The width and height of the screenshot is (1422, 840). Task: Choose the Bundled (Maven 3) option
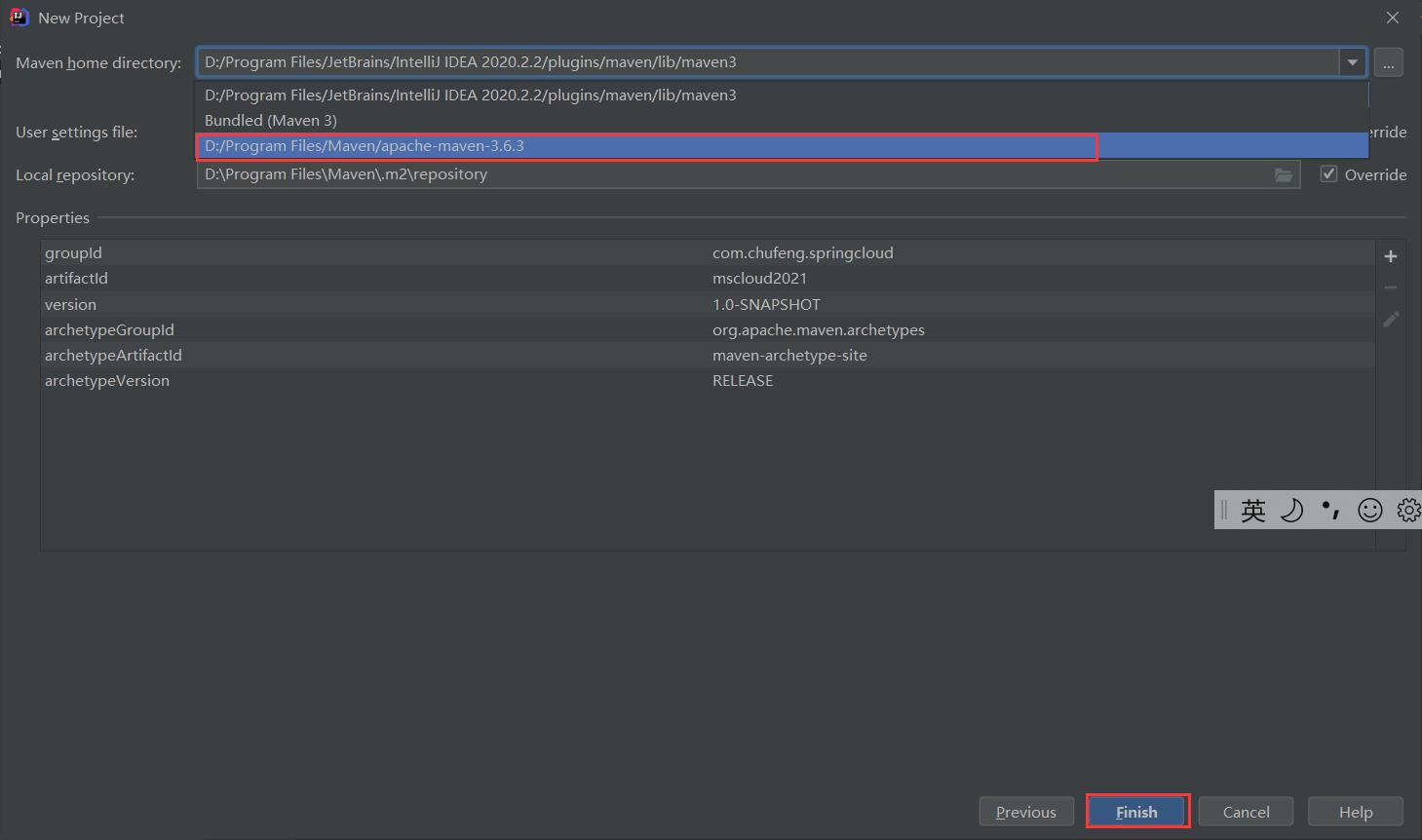tap(783, 120)
